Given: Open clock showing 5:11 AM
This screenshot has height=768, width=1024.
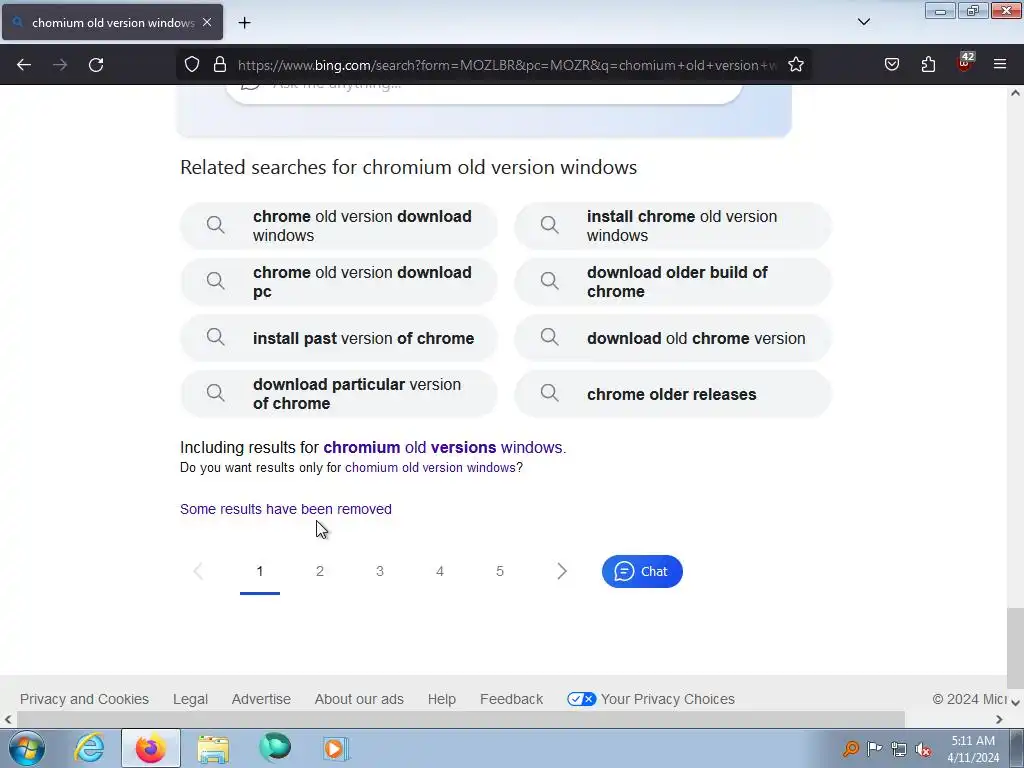Looking at the screenshot, I should pyautogui.click(x=973, y=748).
